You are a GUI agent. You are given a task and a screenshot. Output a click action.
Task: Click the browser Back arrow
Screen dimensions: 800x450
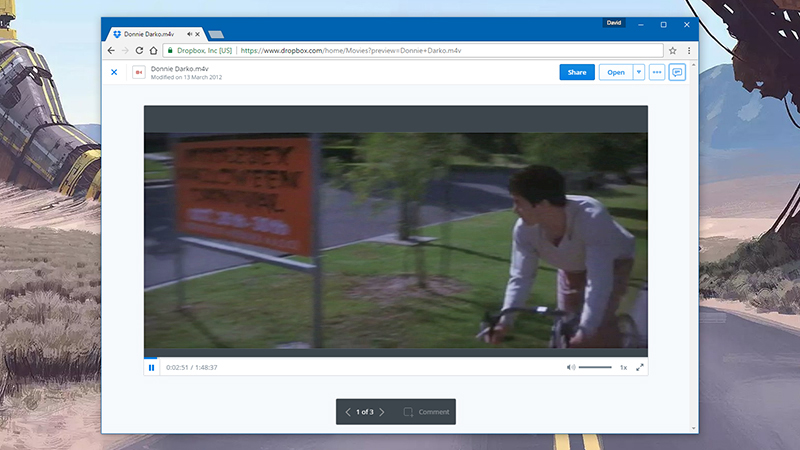tap(111, 51)
